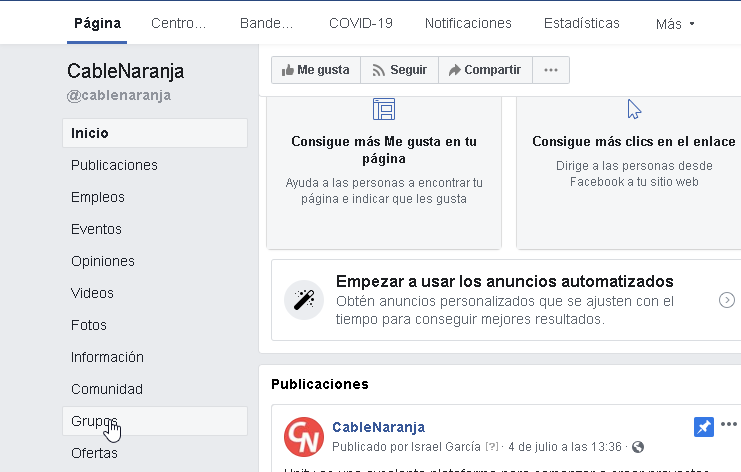Viewport: 741px width, 472px height.
Task: Open Consigue más Me gusta en tu página card
Action: (x=384, y=173)
